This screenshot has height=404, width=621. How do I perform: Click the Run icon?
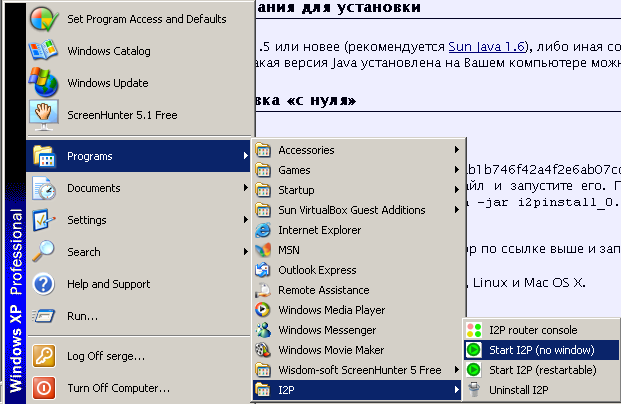tap(44, 316)
